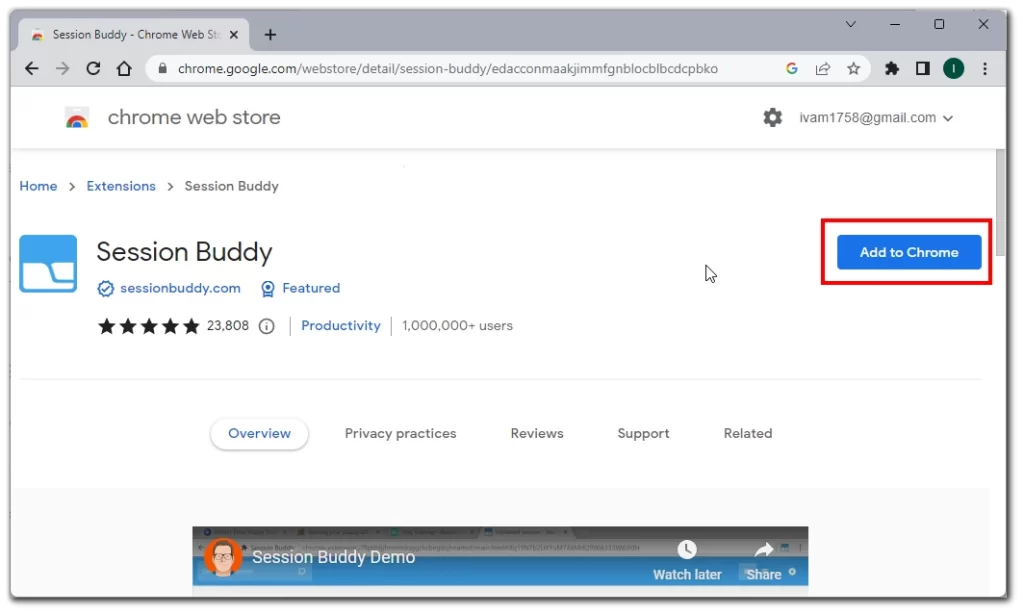Click the Session Buddy Demo video title

click(x=334, y=558)
